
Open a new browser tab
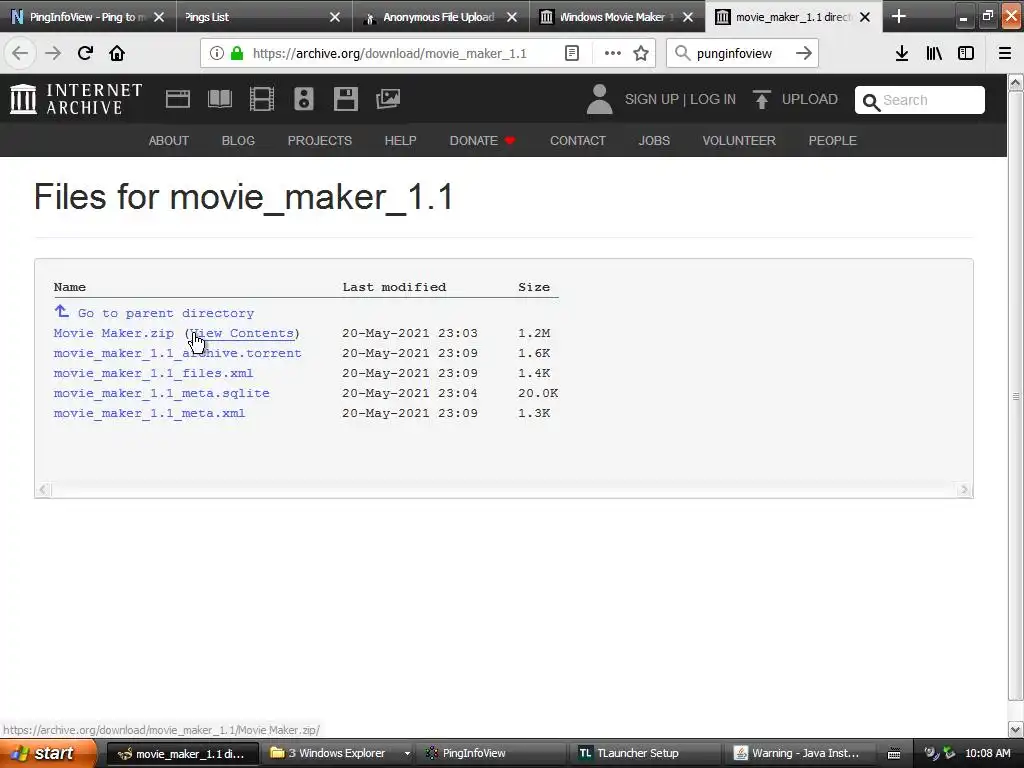[x=899, y=16]
